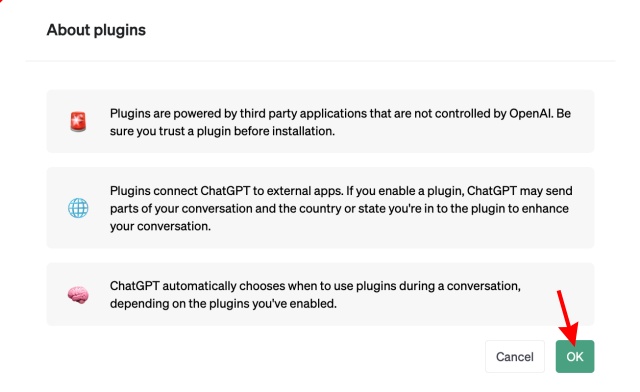The image size is (640, 392).
Task: Click the blue globe icon
Action: [x=78, y=208]
